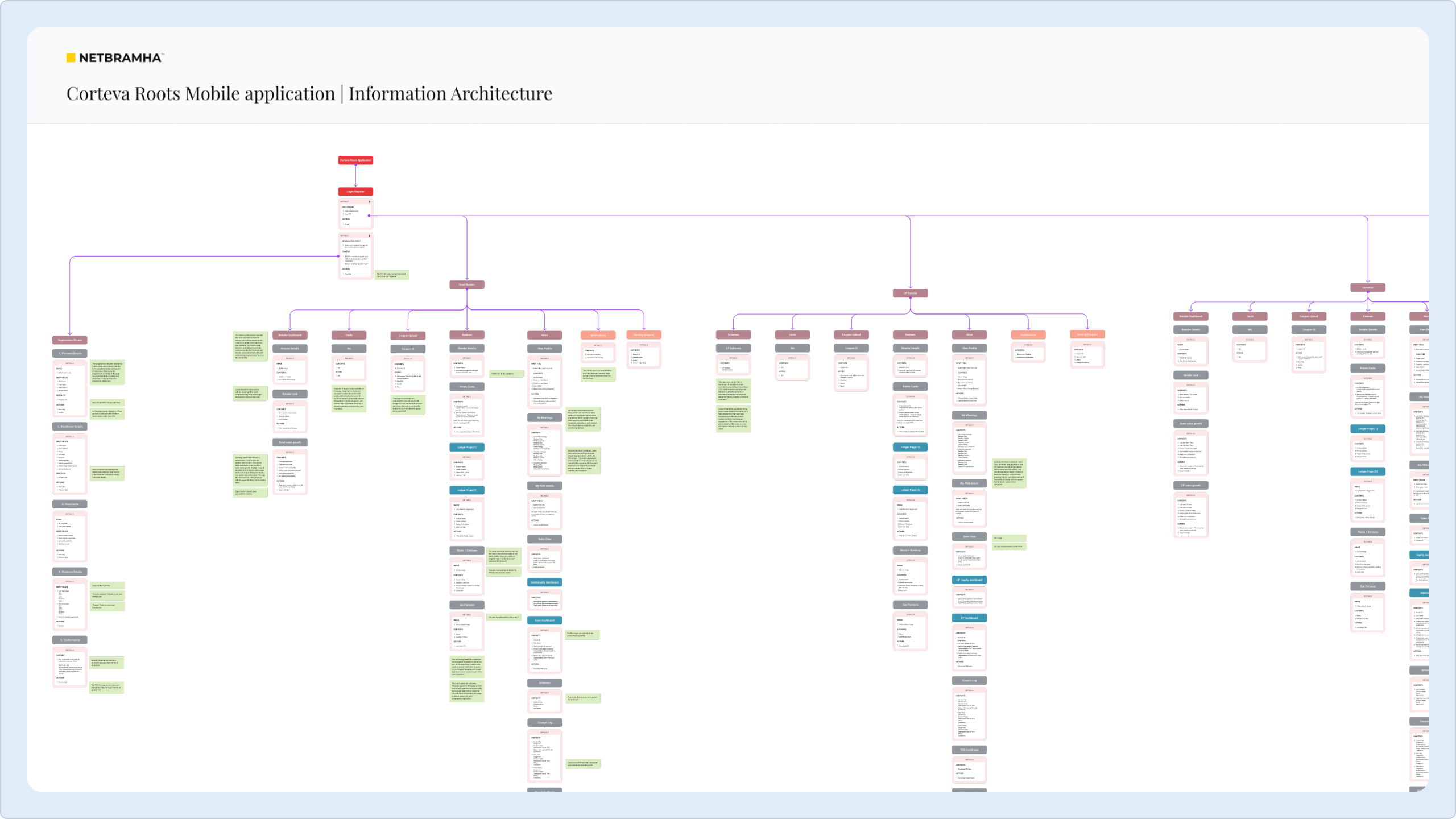Select the '4. Business Details' step label
The height and width of the screenshot is (819, 1456).
click(70, 572)
